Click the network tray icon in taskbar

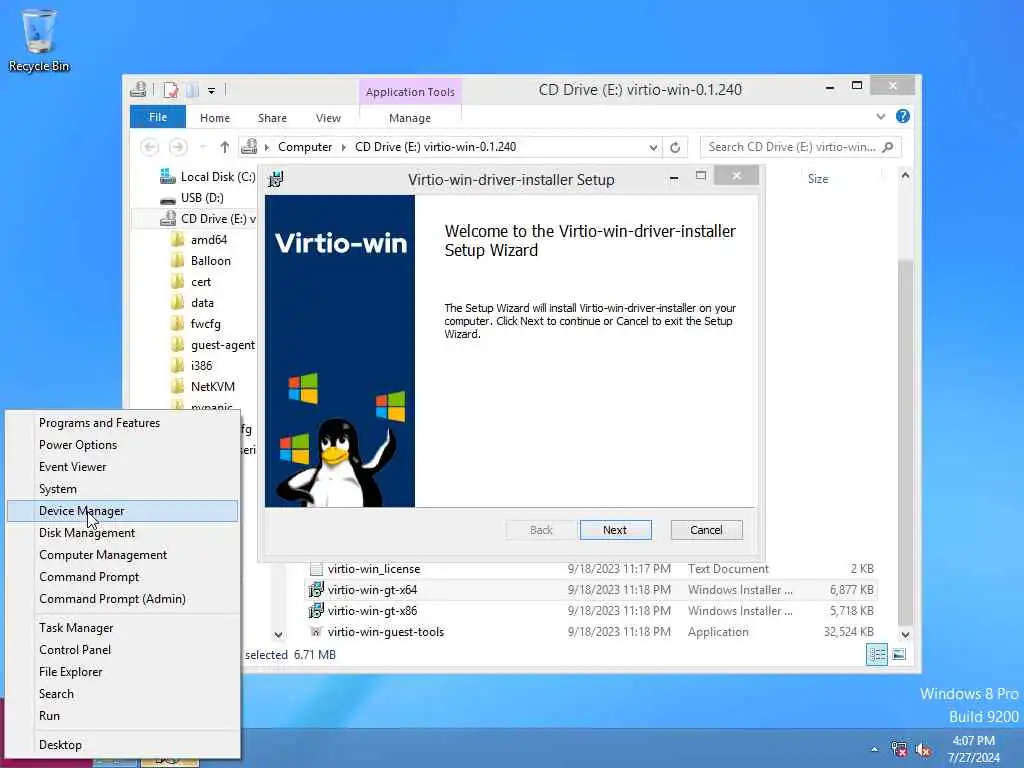pos(899,749)
